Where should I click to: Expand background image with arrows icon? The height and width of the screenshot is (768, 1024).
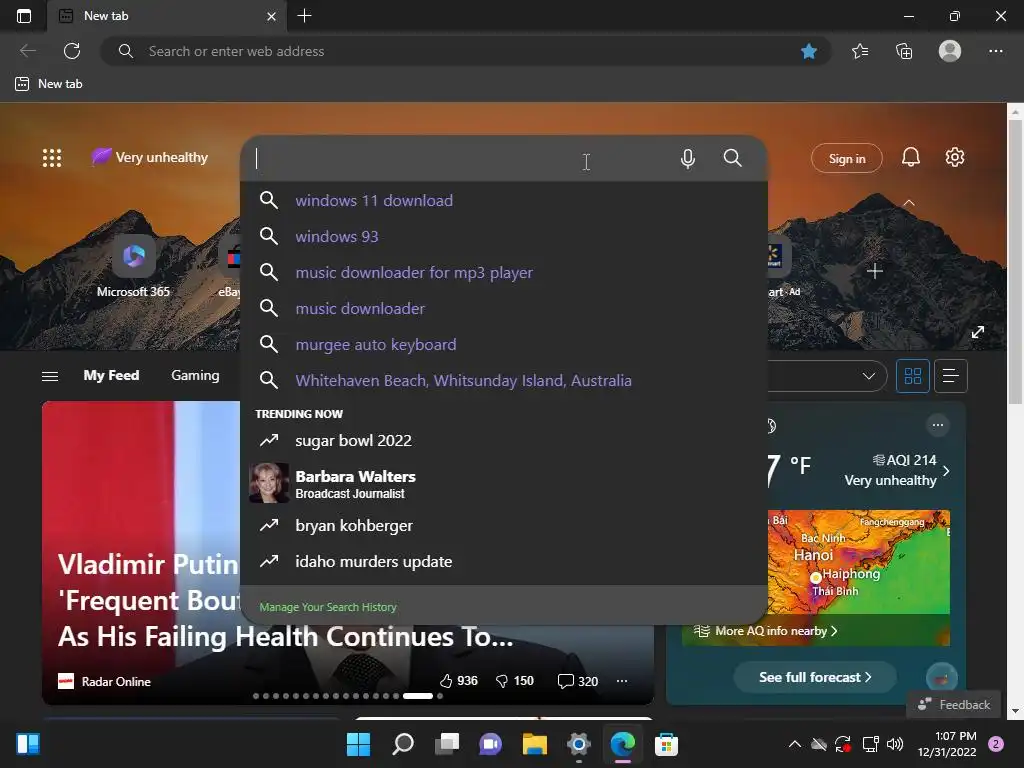click(x=977, y=332)
